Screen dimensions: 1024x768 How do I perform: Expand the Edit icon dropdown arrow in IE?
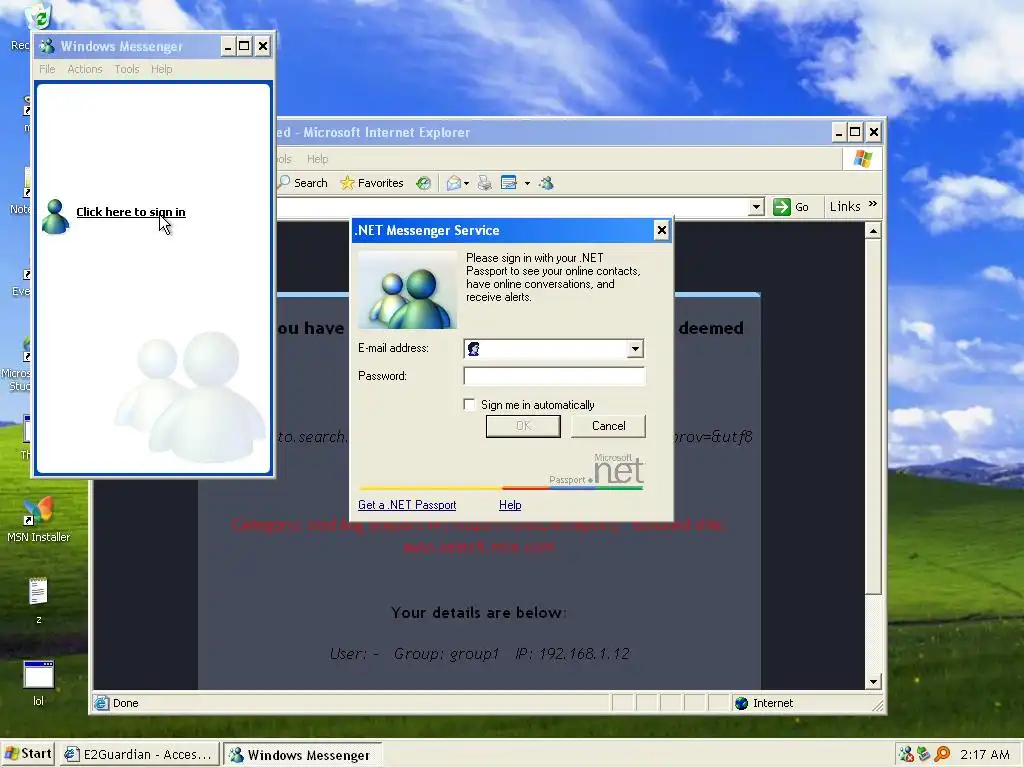coord(527,184)
